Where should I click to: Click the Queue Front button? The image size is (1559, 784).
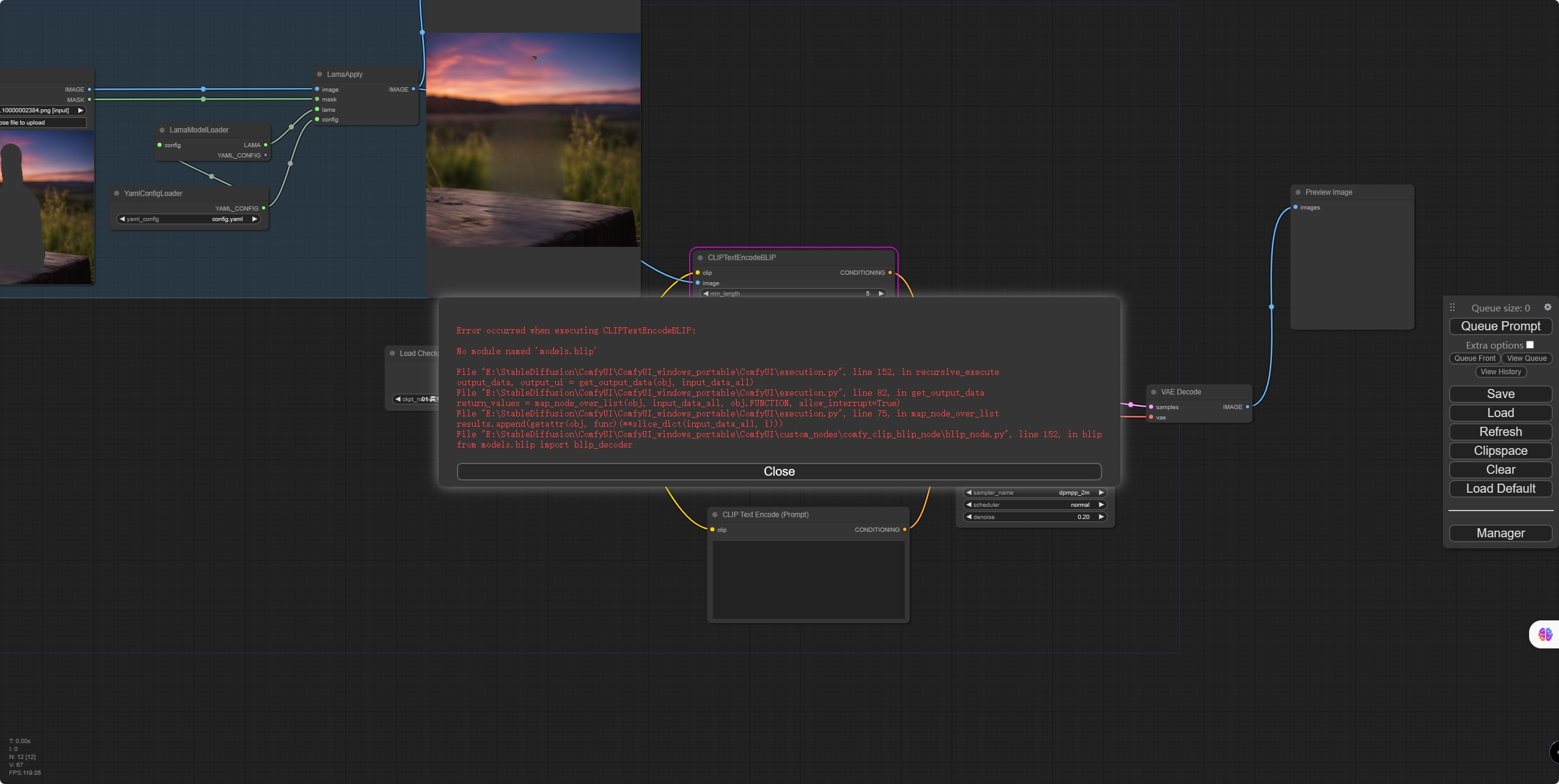pos(1473,358)
